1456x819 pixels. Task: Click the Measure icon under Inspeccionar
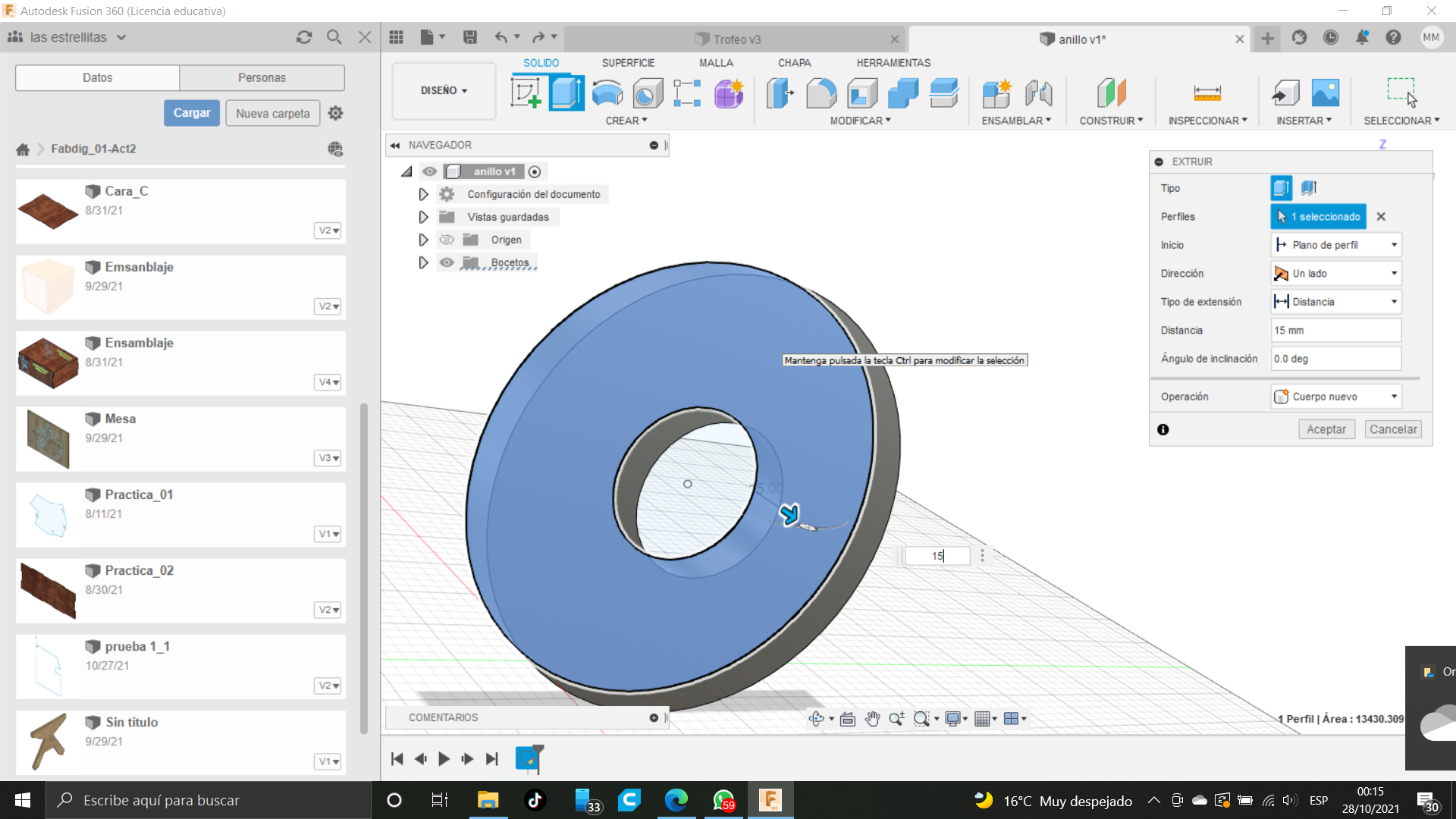[x=1207, y=93]
